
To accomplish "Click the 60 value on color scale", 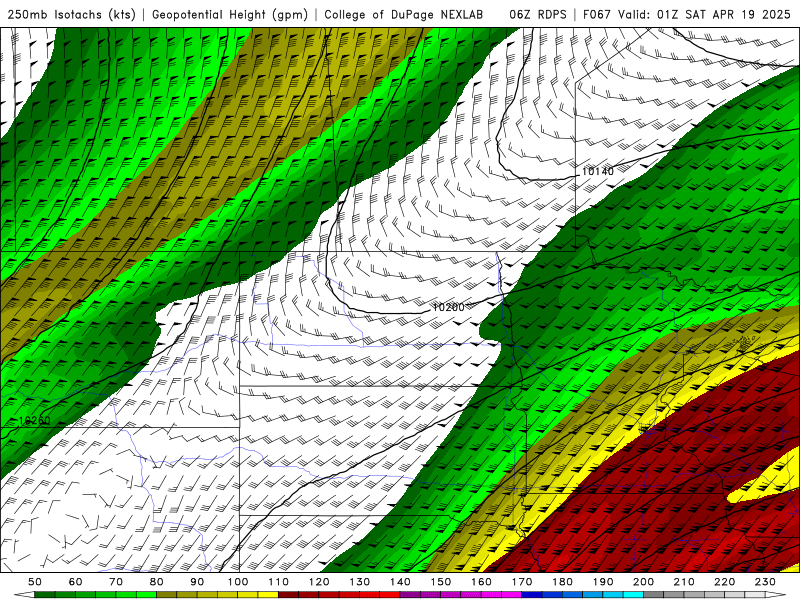I will pyautogui.click(x=75, y=582).
